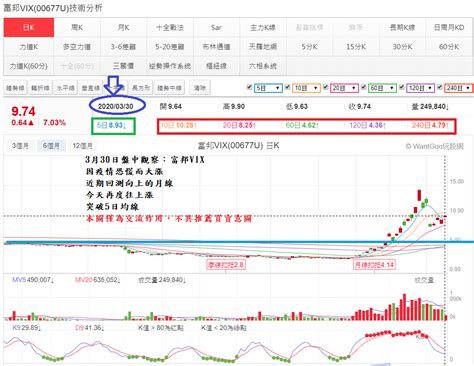
Task: Select the 轉折線 drawing tool
Action: (x=40, y=88)
